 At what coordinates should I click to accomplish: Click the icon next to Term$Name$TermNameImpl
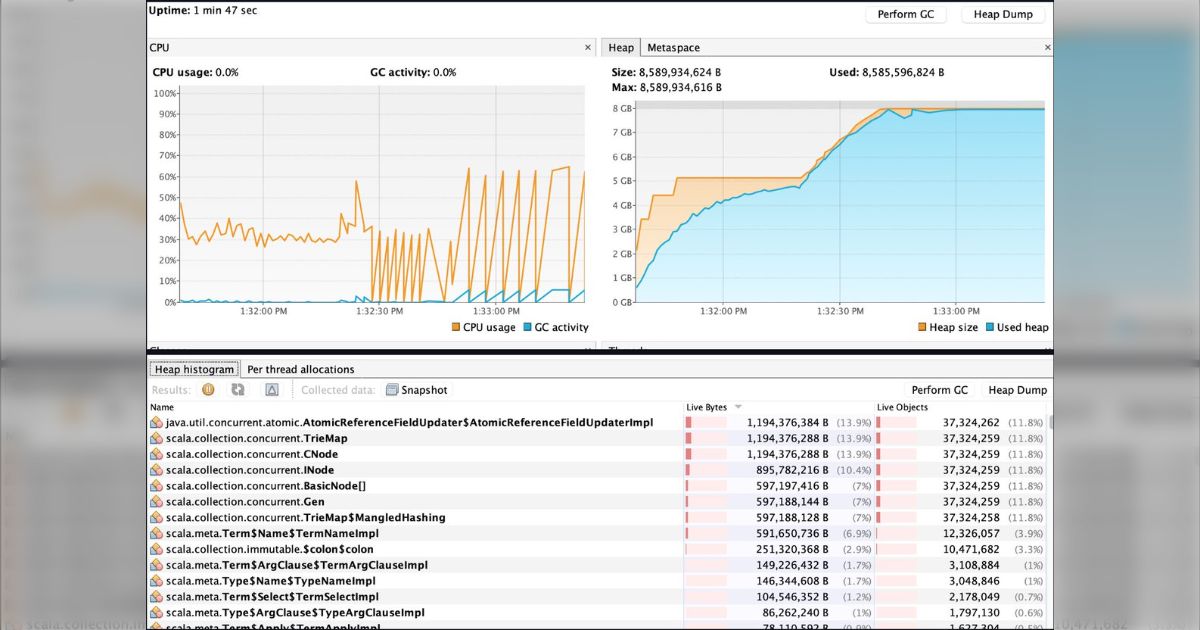coord(156,534)
